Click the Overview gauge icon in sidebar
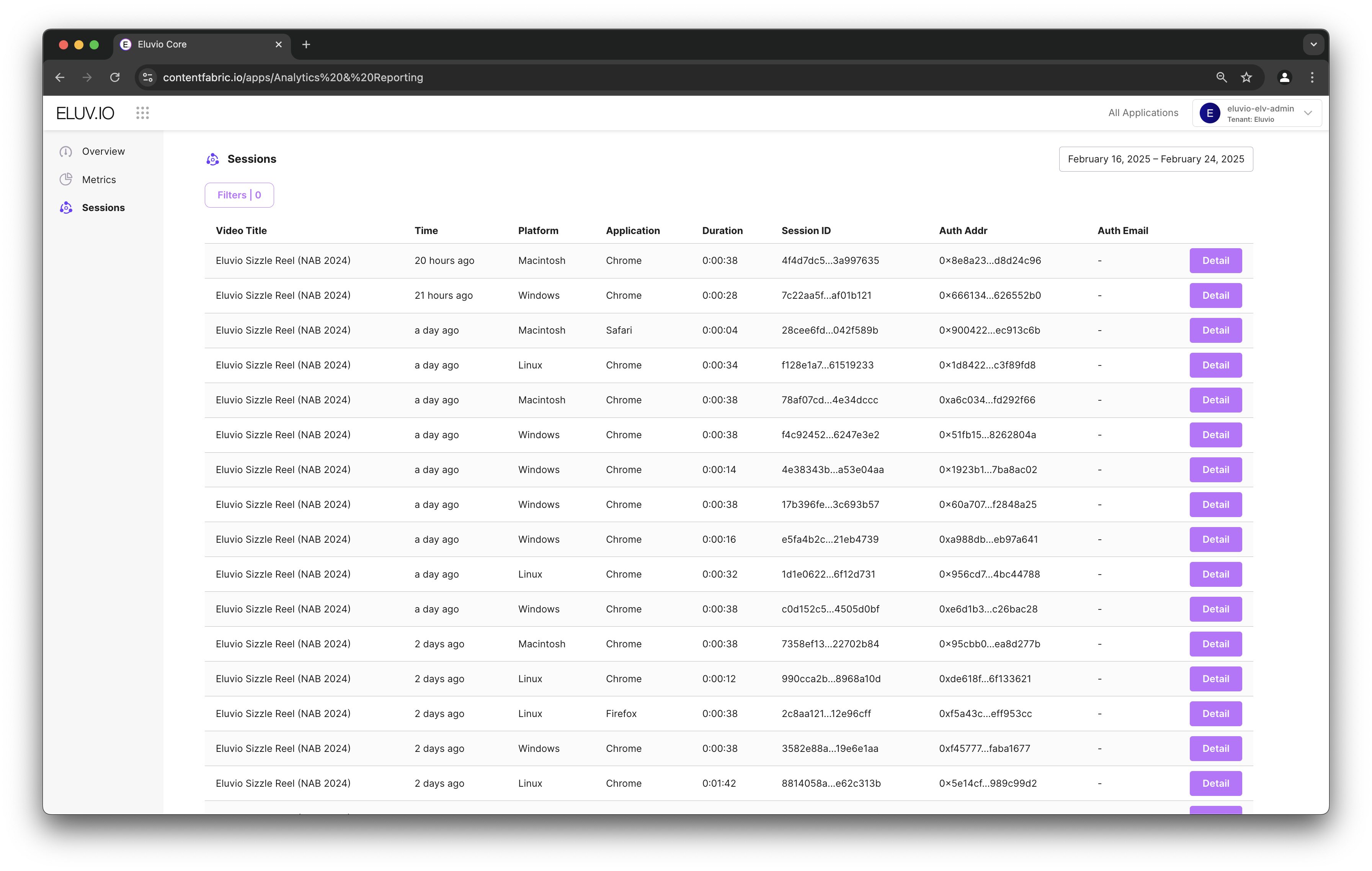Image resolution: width=1372 pixels, height=871 pixels. tap(66, 152)
